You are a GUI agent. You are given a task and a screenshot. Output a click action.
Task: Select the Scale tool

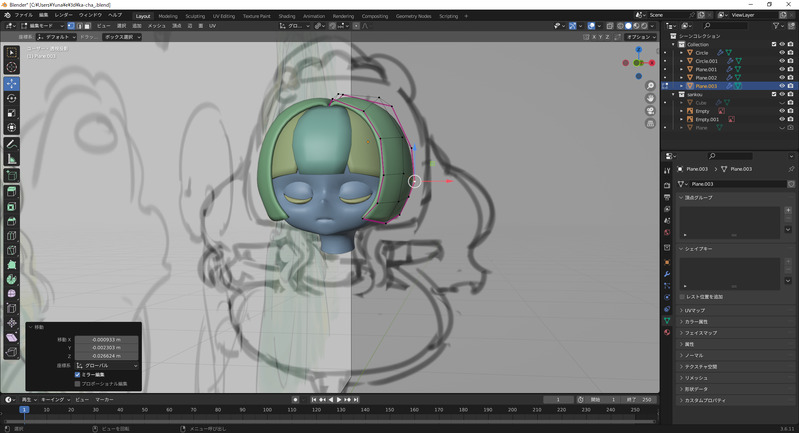click(x=12, y=113)
